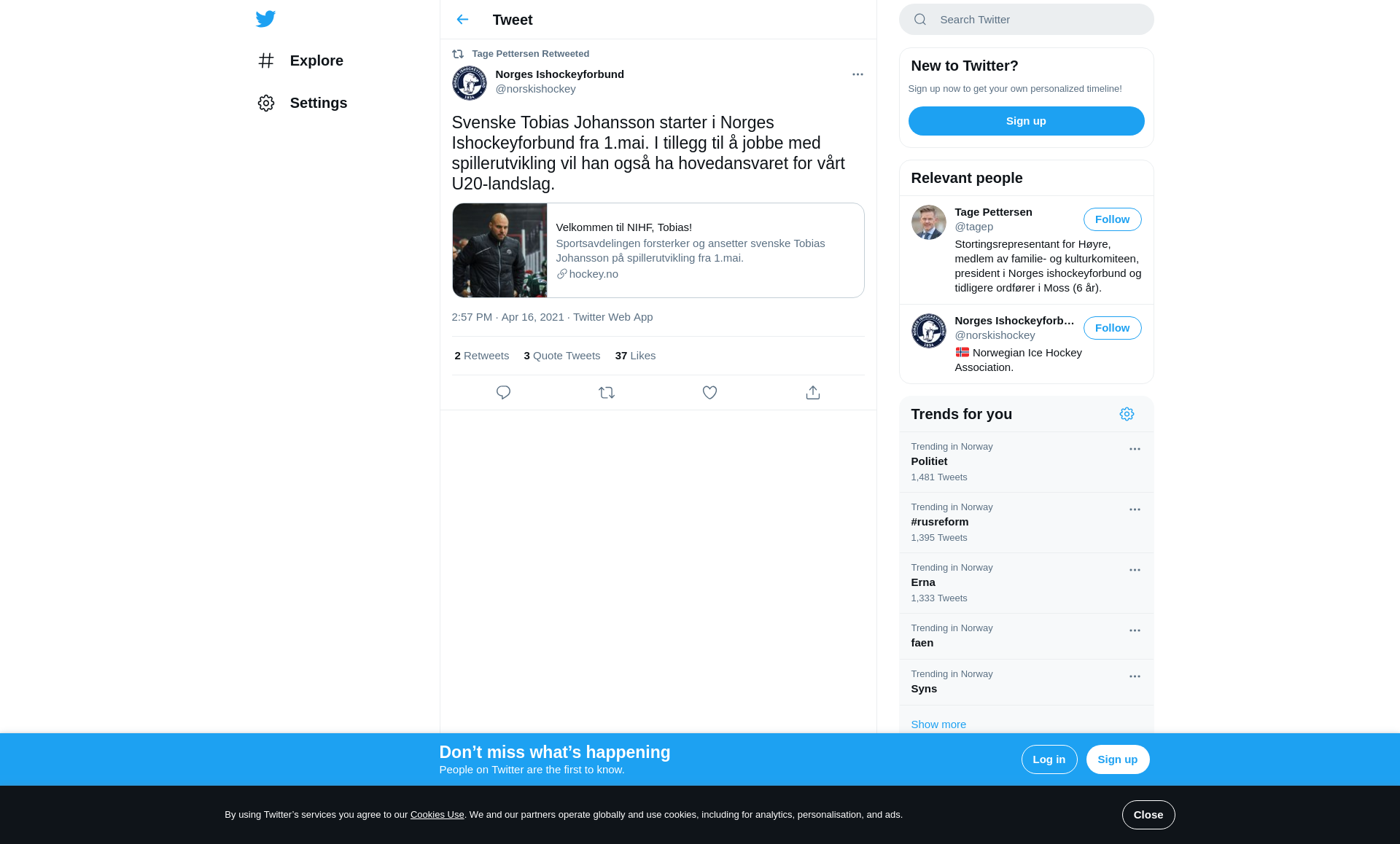Image resolution: width=1400 pixels, height=844 pixels.
Task: Follow Norges Ishockeyforbund in Relevant people
Action: [1112, 328]
